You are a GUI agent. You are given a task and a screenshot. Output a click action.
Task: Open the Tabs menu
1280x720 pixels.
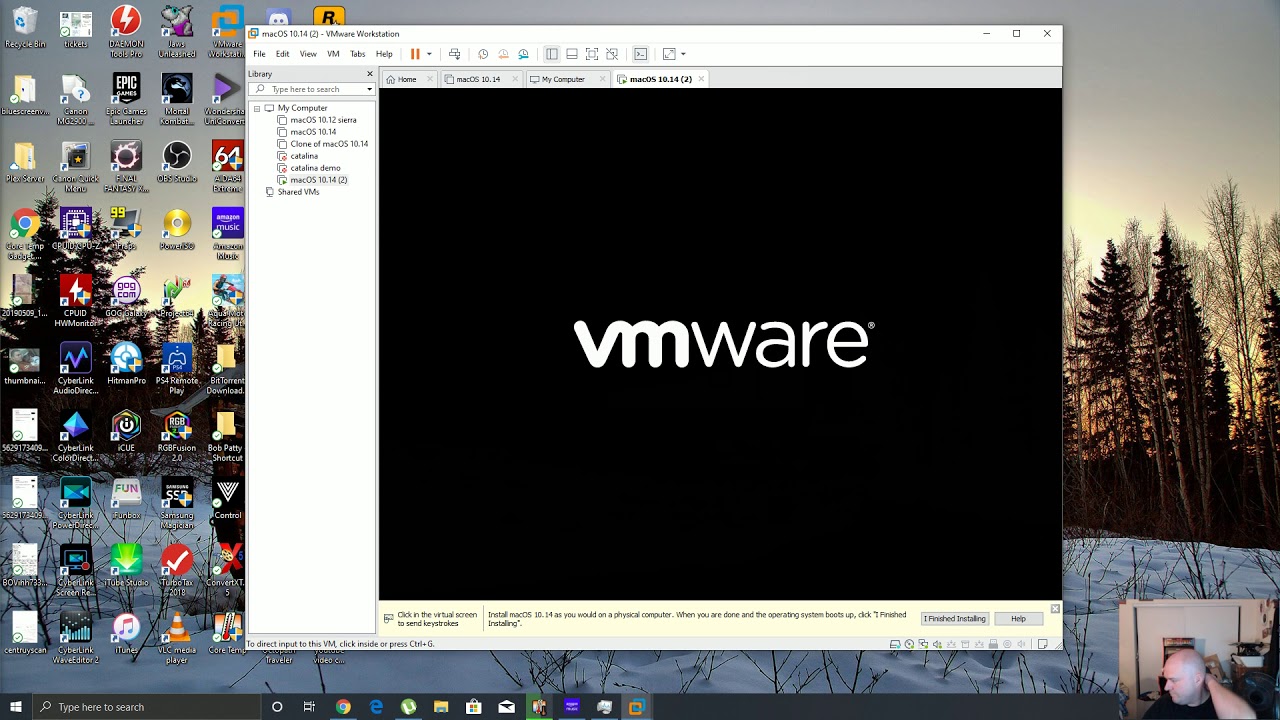[357, 54]
